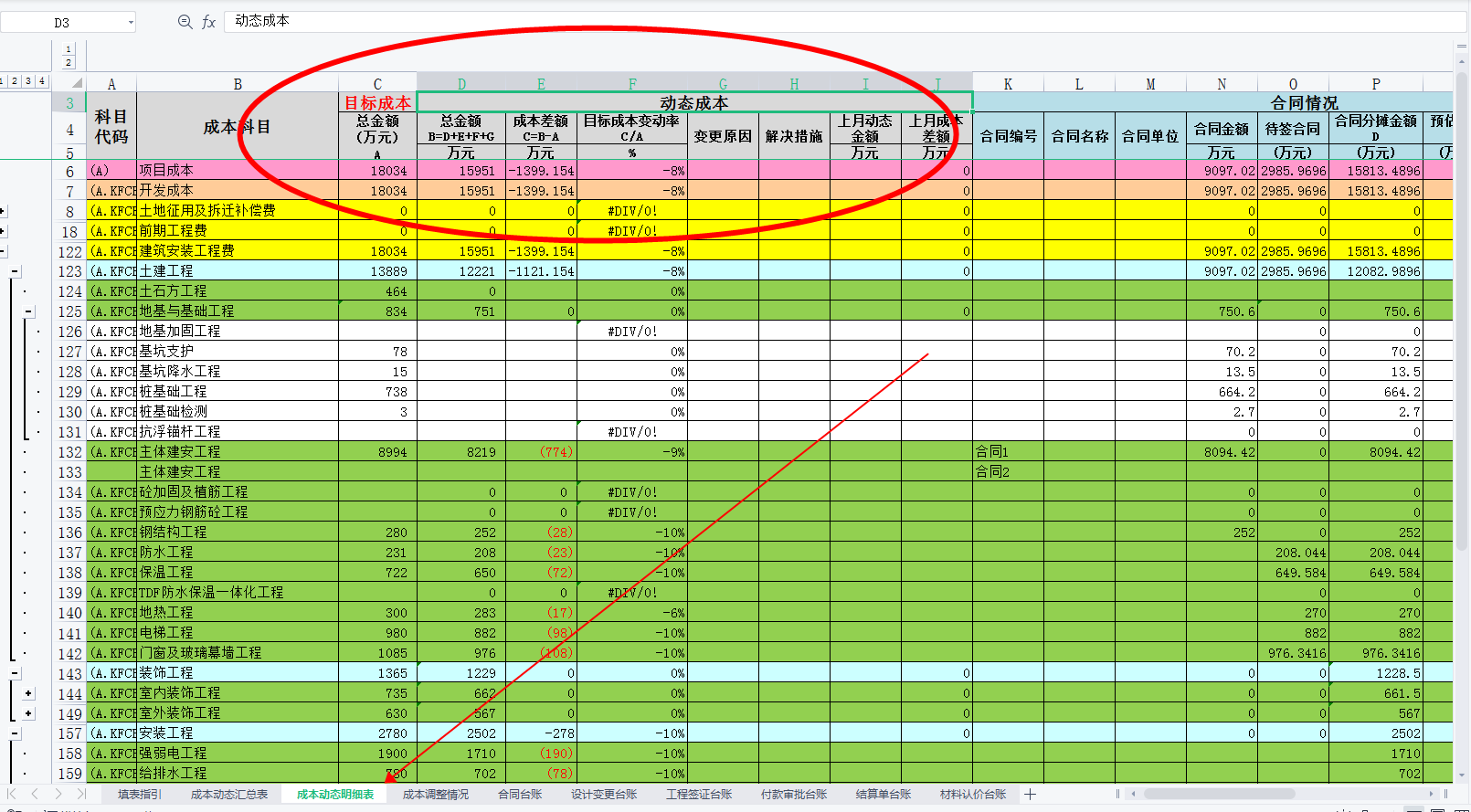Viewport: 1471px width, 812px height.
Task: Collapse the row group at row 157
Action: click(16, 733)
